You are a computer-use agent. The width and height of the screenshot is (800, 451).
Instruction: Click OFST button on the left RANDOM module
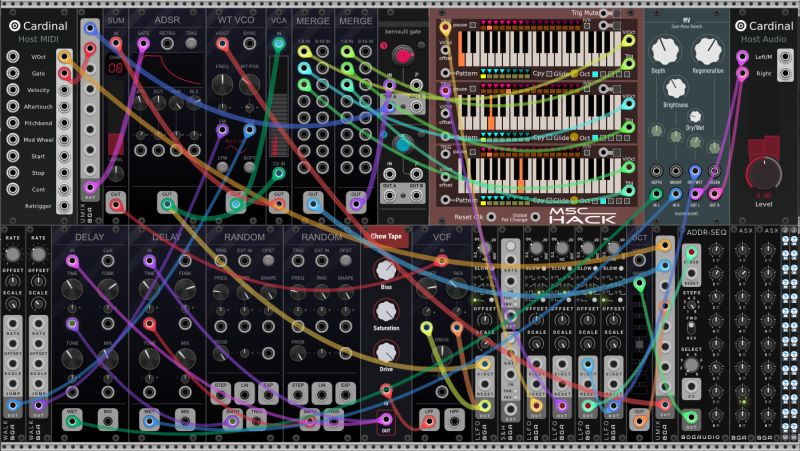(268, 261)
